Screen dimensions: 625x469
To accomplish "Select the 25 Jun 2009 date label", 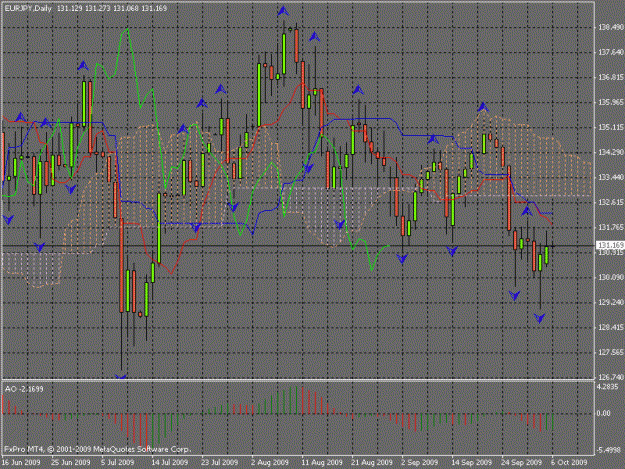I will [x=71, y=463].
